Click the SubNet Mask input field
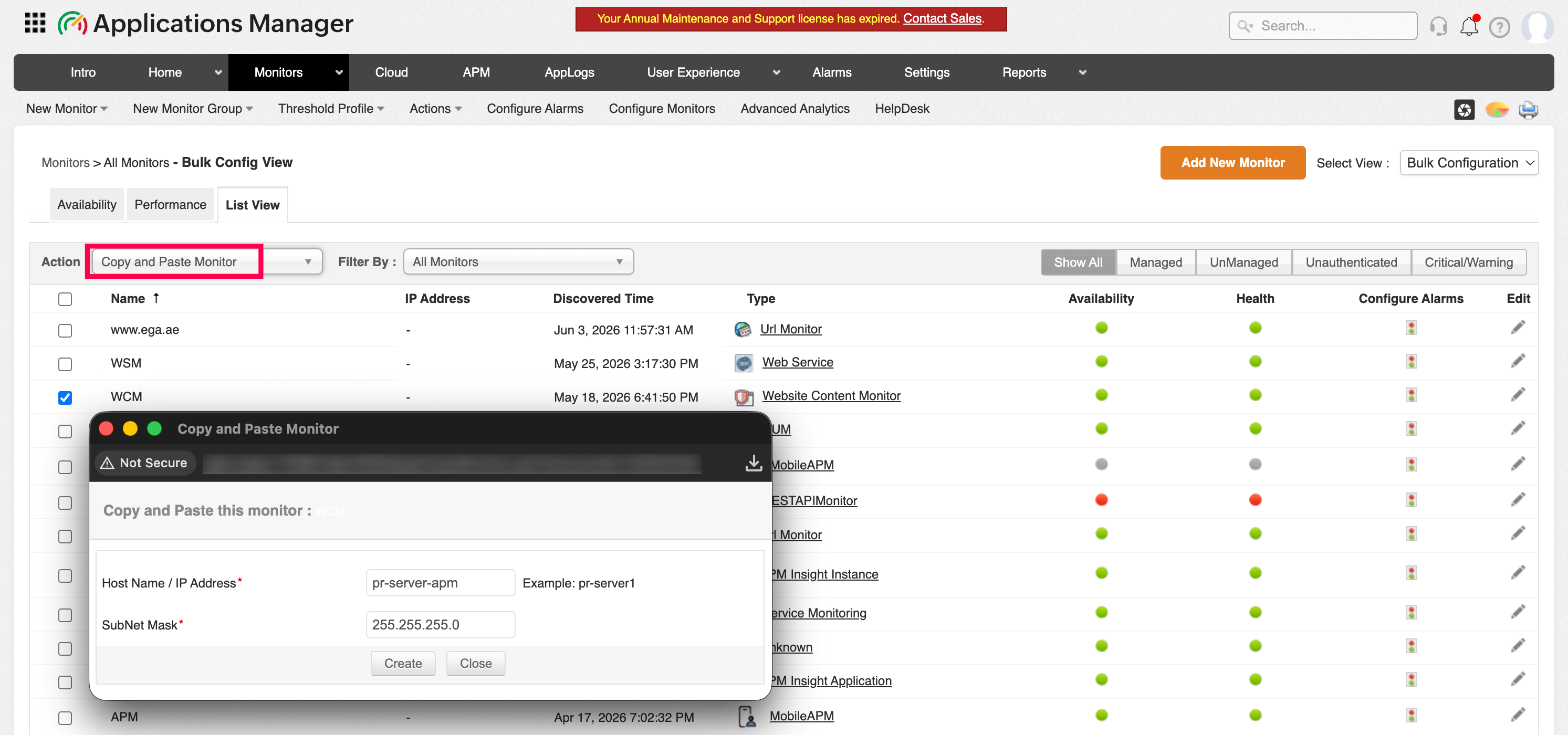 [440, 625]
